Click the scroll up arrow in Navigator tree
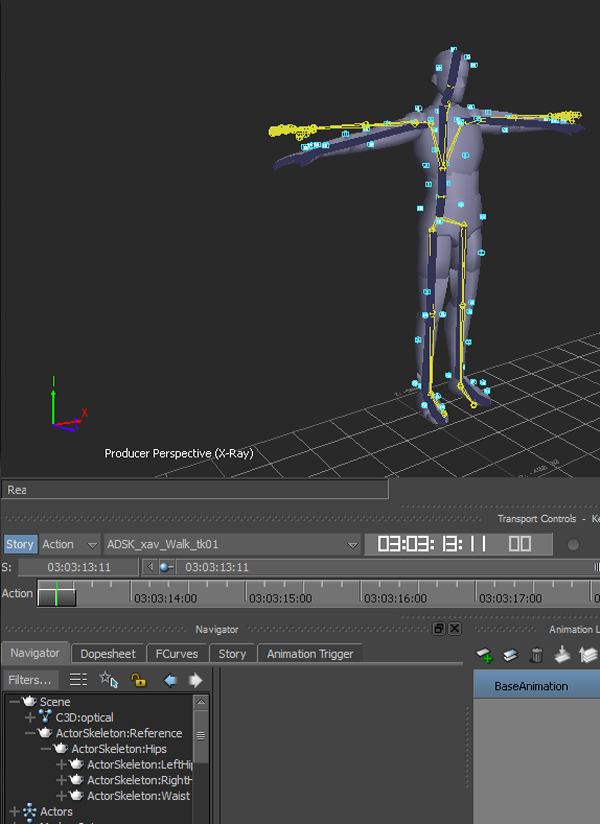The width and height of the screenshot is (600, 824). tap(201, 703)
